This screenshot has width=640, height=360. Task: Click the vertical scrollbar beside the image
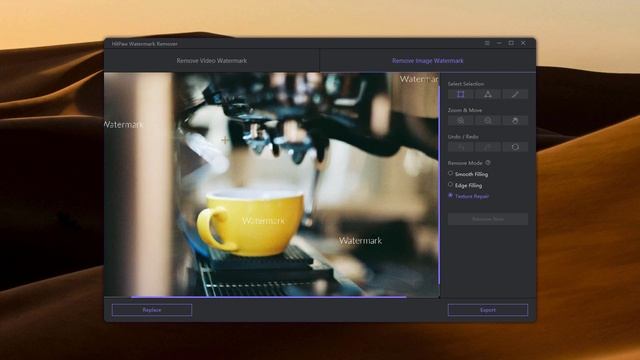[439, 184]
